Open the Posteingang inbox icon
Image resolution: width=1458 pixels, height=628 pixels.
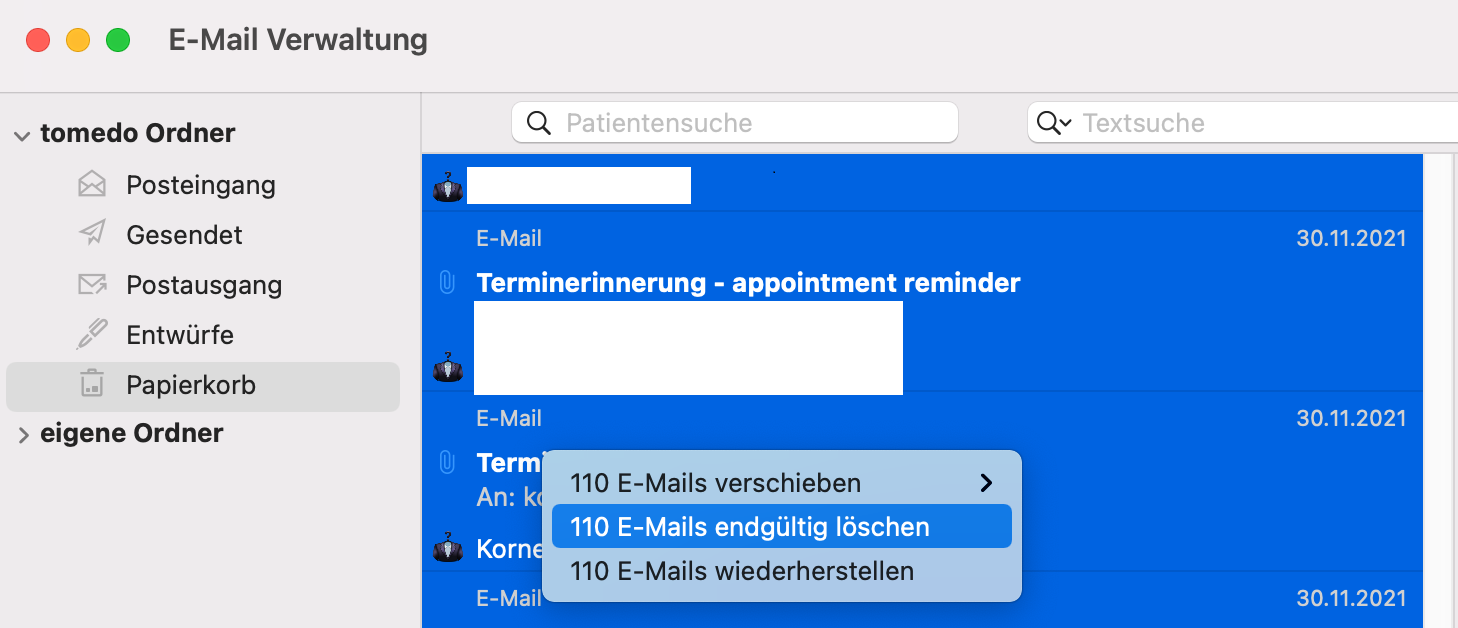[x=92, y=185]
